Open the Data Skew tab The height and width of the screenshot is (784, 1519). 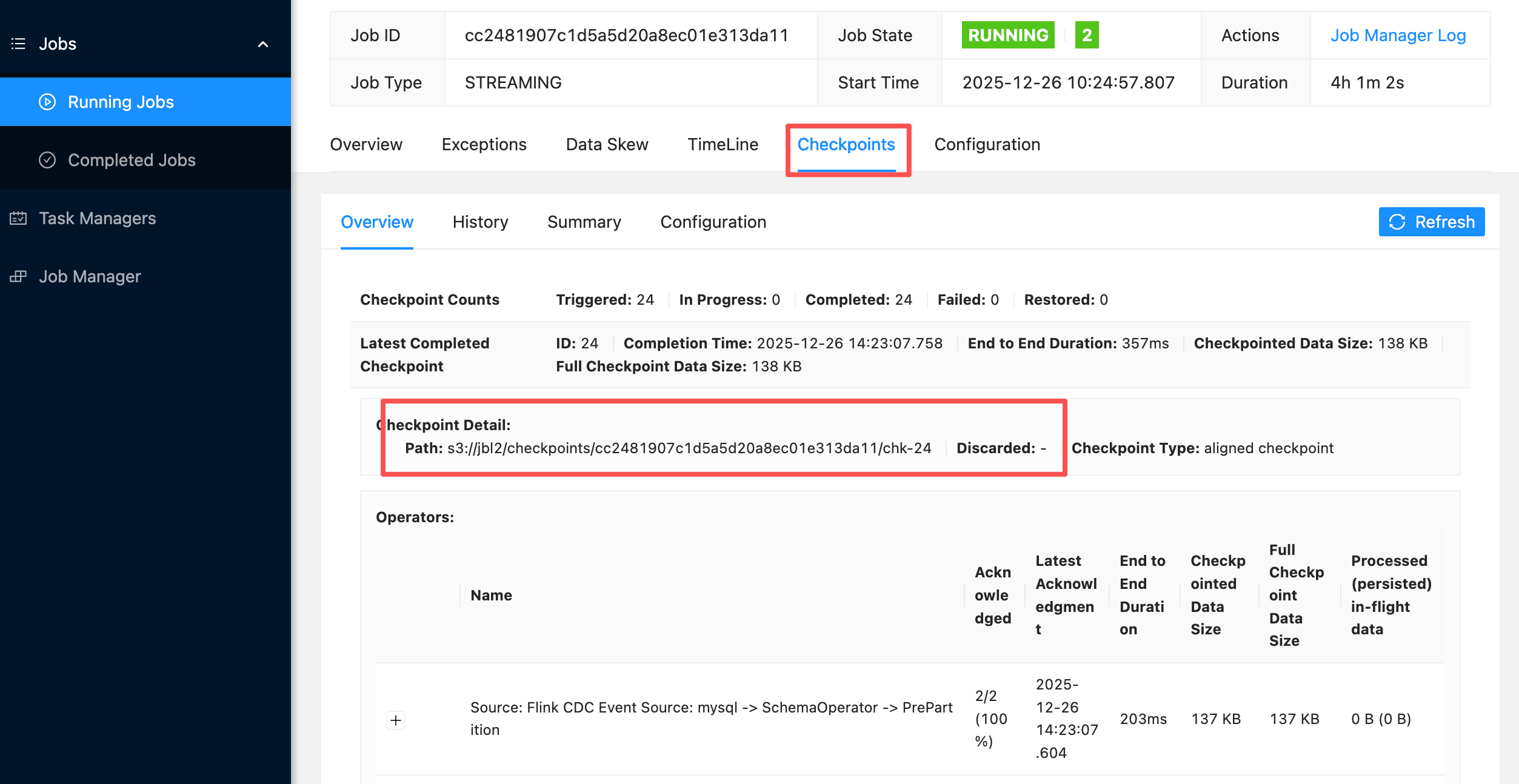tap(607, 144)
